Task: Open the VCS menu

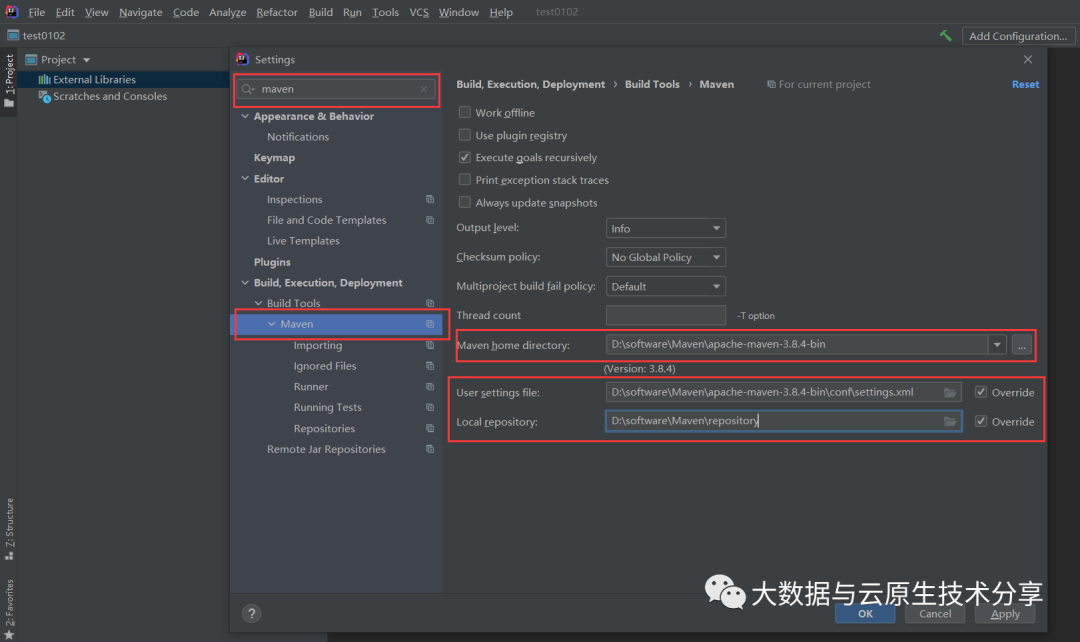Action: click(419, 12)
